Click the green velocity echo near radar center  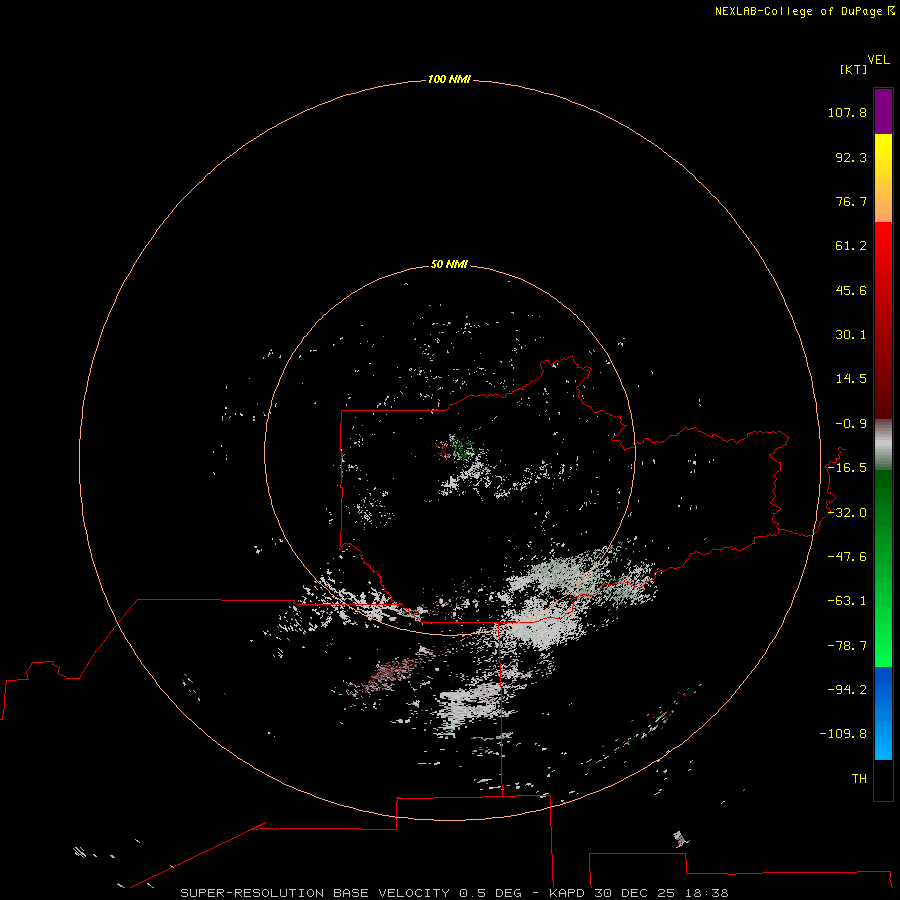coord(460,447)
